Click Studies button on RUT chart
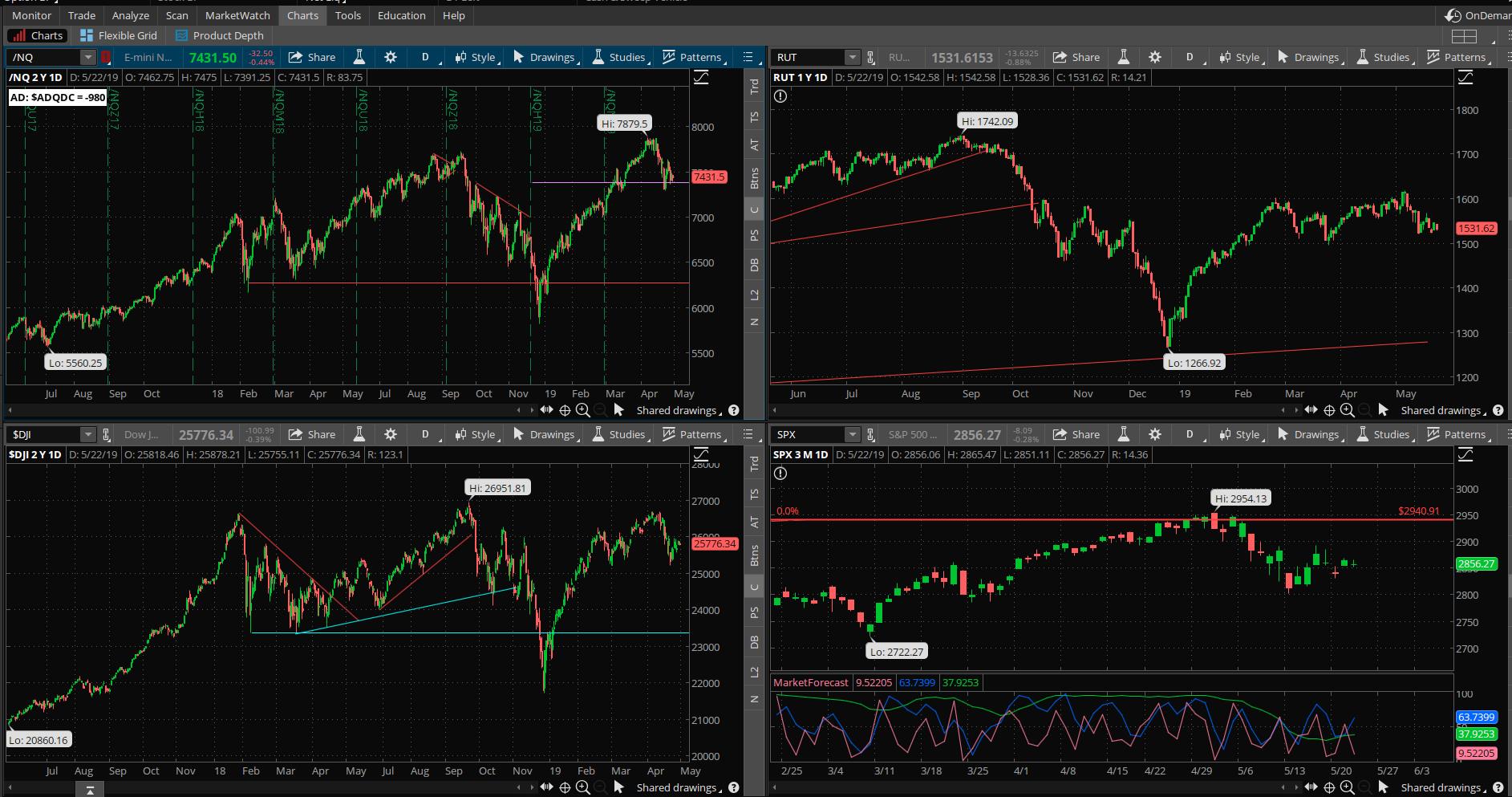 (x=1383, y=57)
